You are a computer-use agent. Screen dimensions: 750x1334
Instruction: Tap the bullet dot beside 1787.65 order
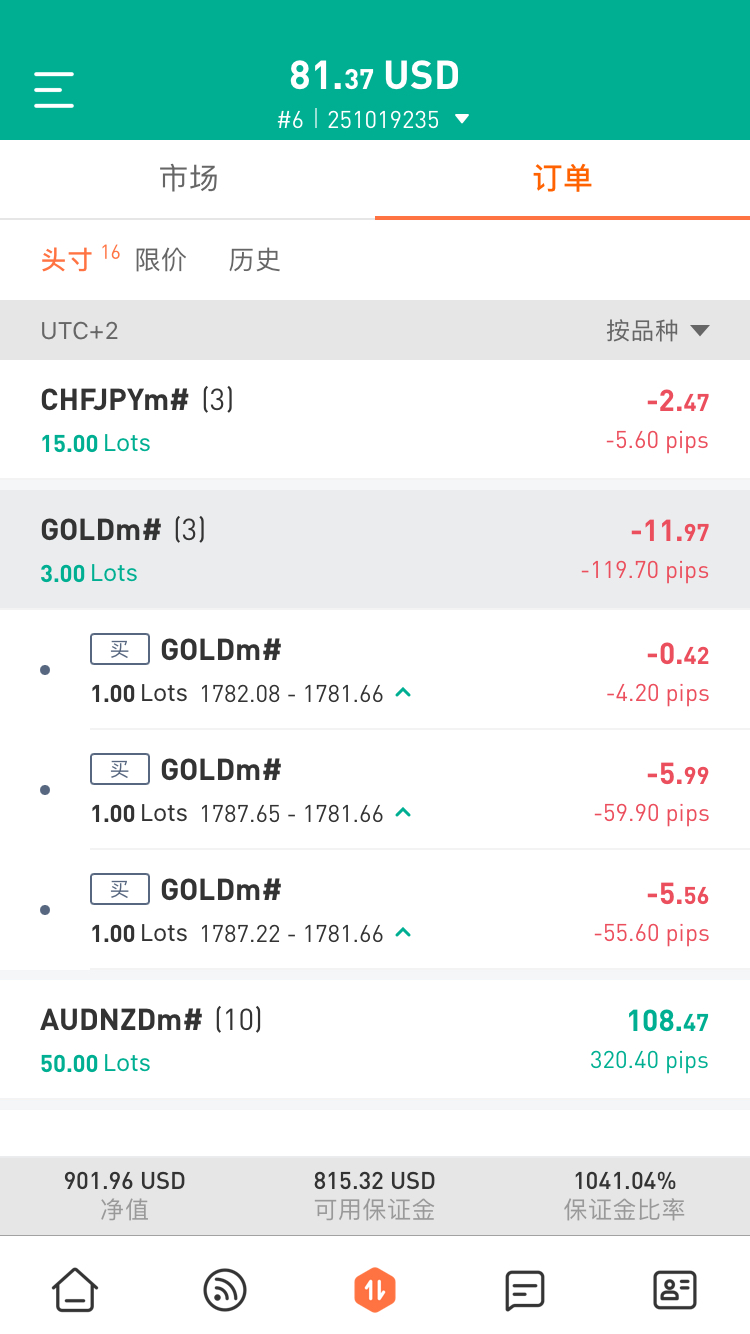click(x=45, y=790)
